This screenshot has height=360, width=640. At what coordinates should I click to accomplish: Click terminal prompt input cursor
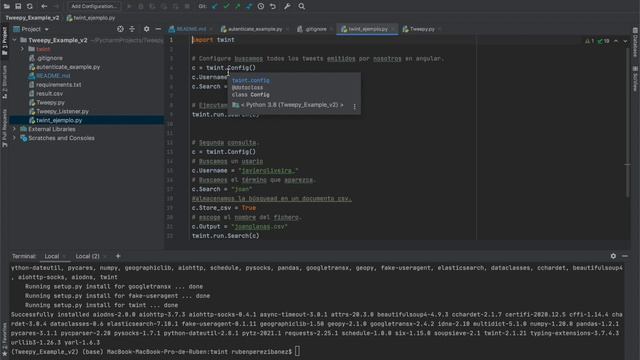(x=298, y=351)
